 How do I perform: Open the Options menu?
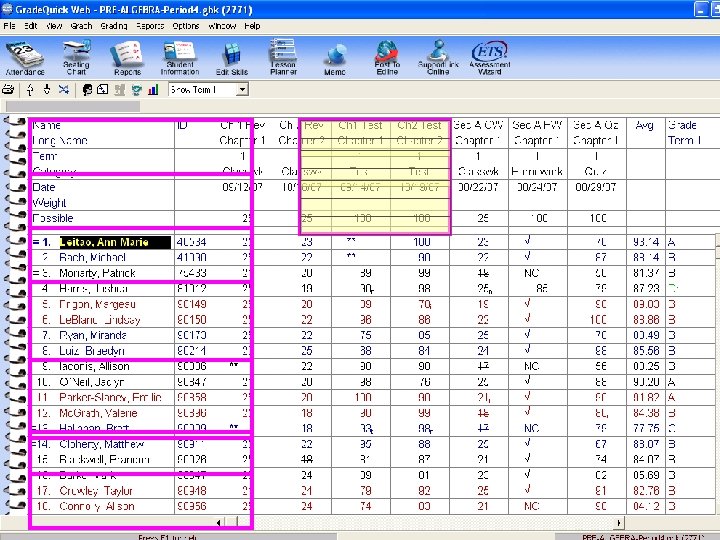(186, 26)
